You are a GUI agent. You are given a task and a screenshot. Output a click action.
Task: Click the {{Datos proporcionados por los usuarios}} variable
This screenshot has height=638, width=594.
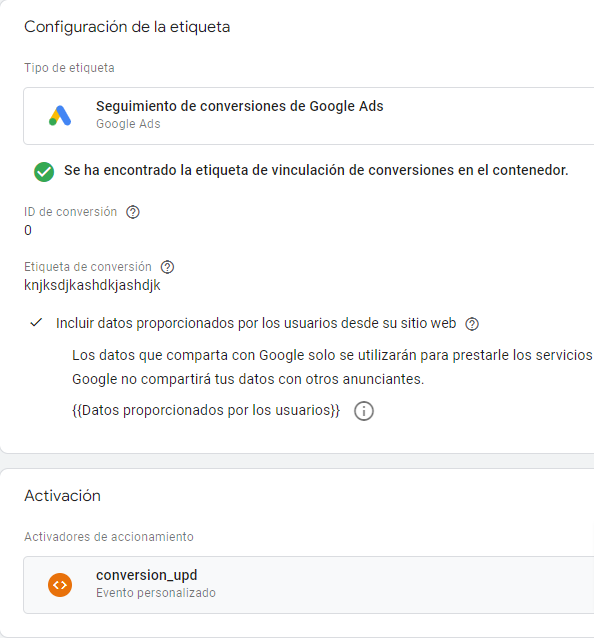point(206,410)
